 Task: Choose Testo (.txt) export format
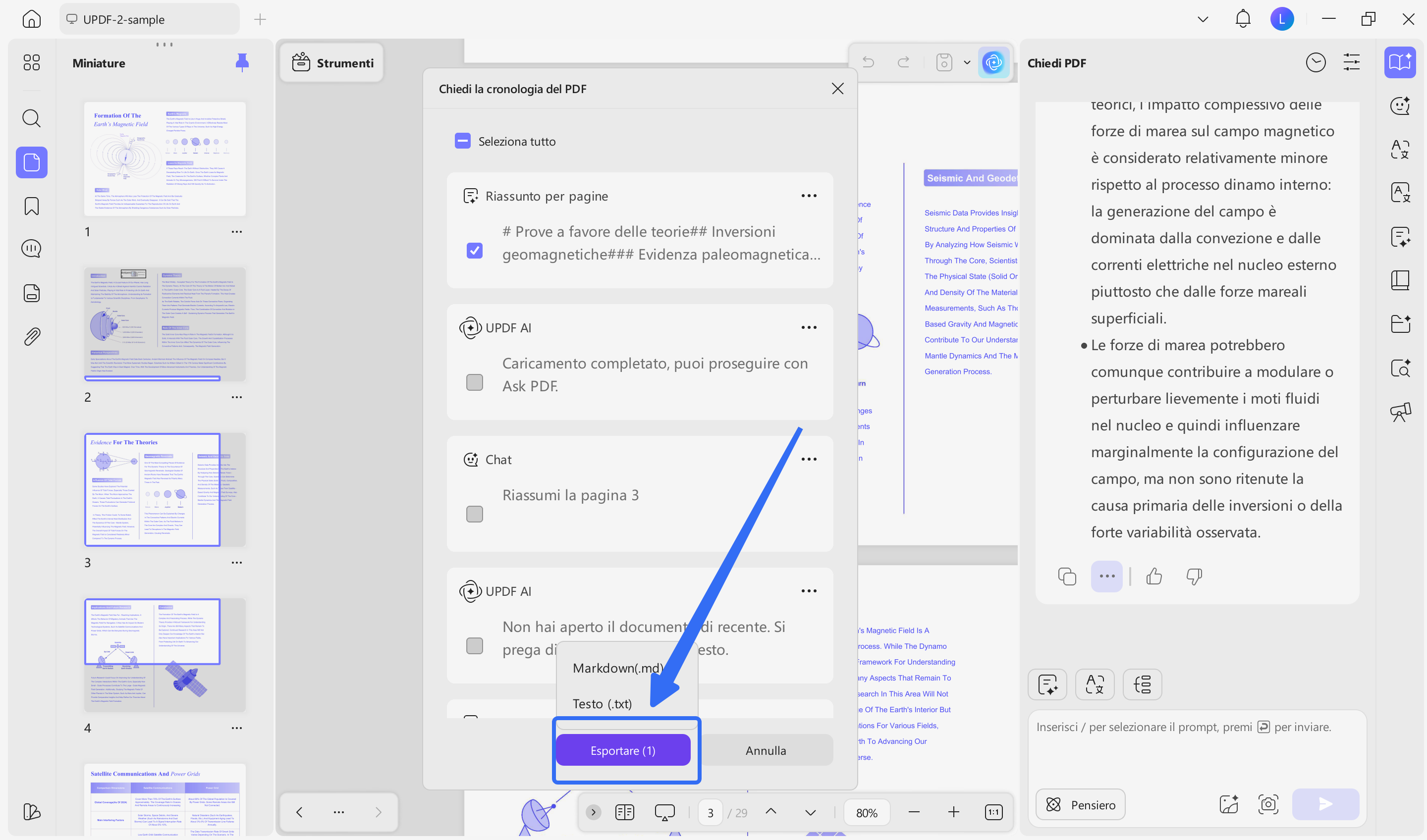tap(602, 704)
